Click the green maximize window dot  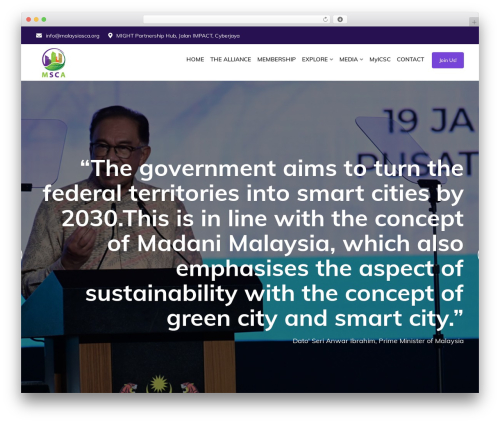click(44, 20)
